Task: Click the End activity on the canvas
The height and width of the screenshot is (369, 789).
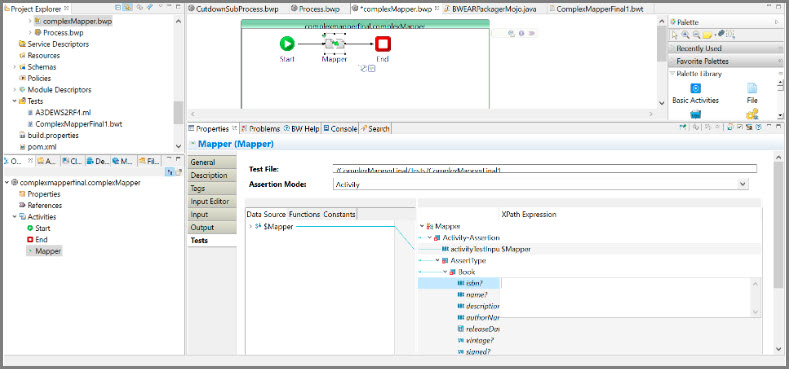Action: (383, 44)
